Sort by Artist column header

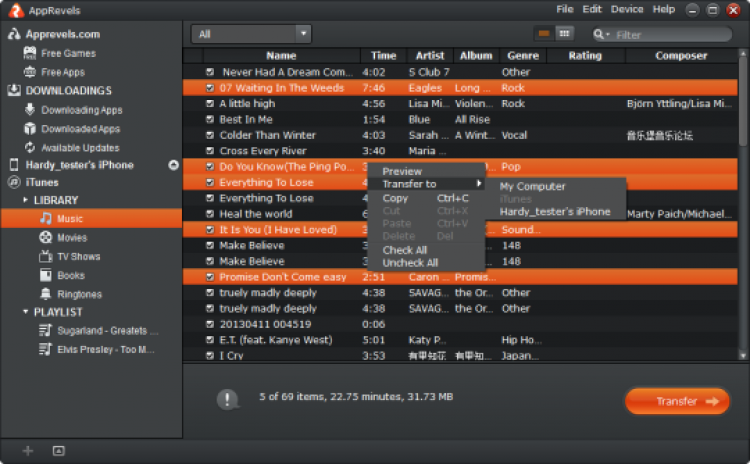point(430,55)
